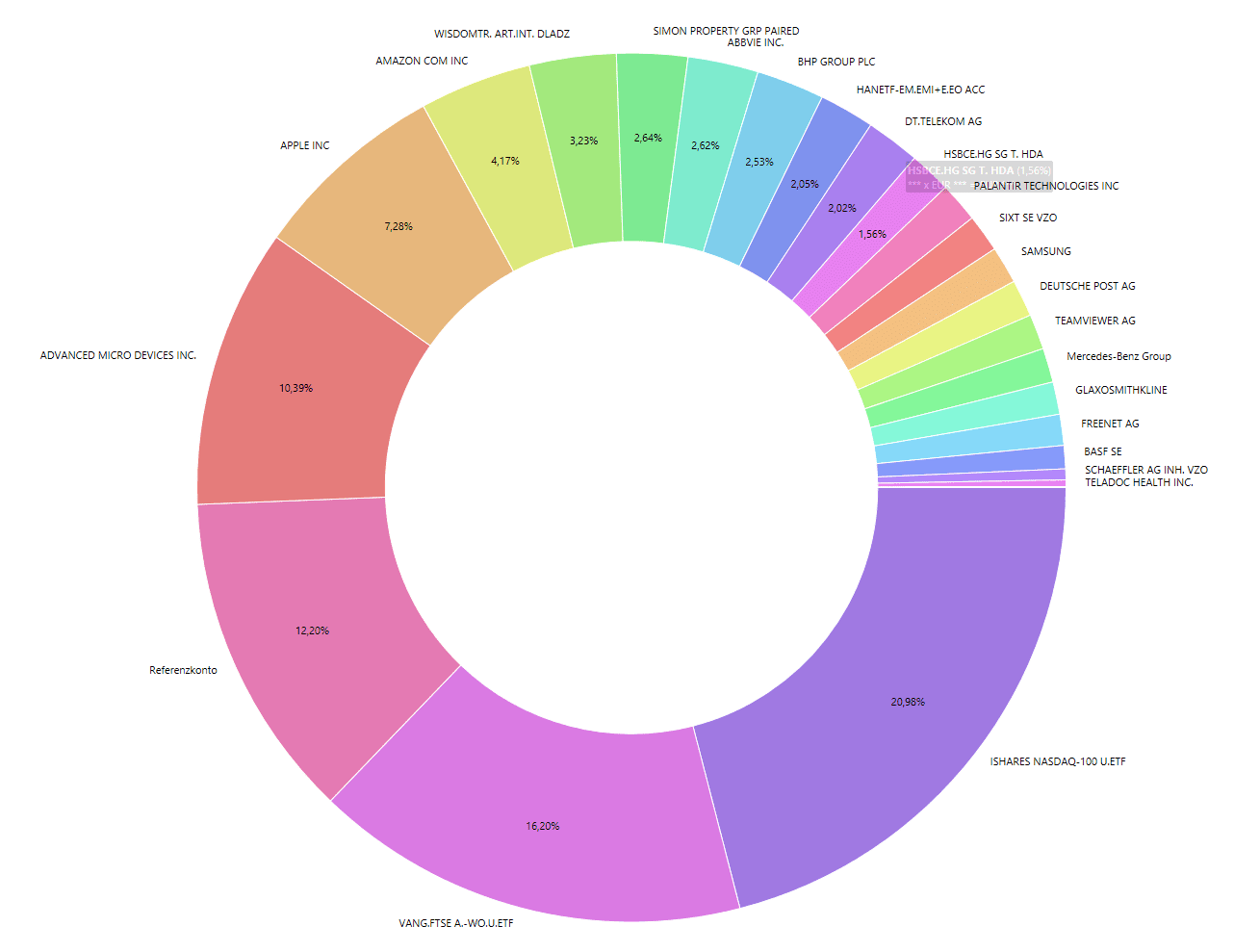
Task: Click the WISDOMTR. ART.INT. DLADZ label
Action: [501, 34]
